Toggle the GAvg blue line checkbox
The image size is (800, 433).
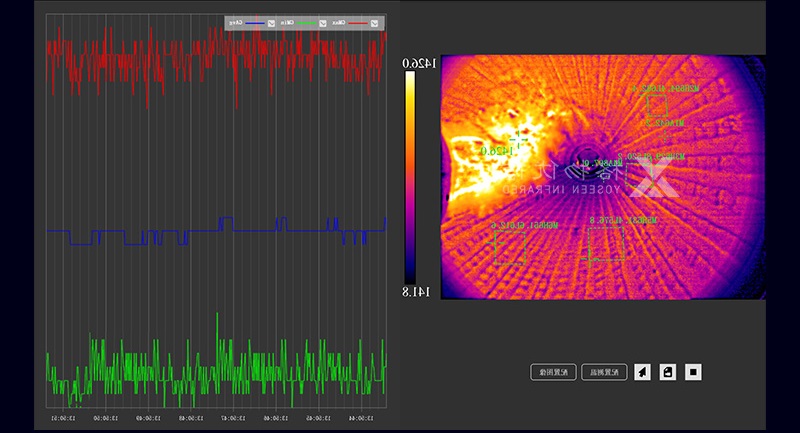[x=271, y=23]
